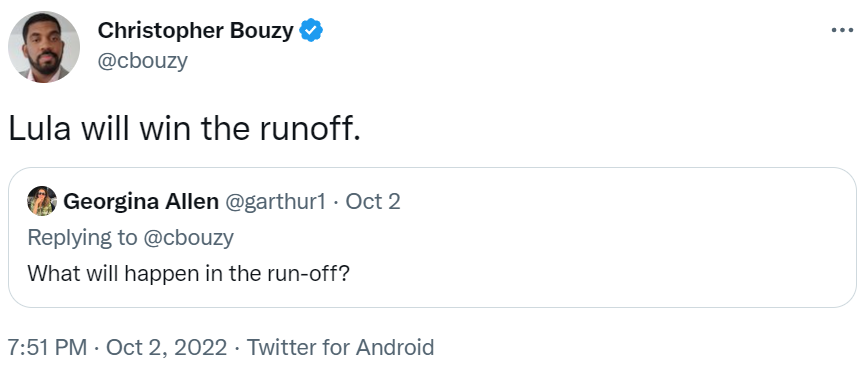Open the Georgina Allen display name
The width and height of the screenshot is (864, 374).
click(x=141, y=202)
